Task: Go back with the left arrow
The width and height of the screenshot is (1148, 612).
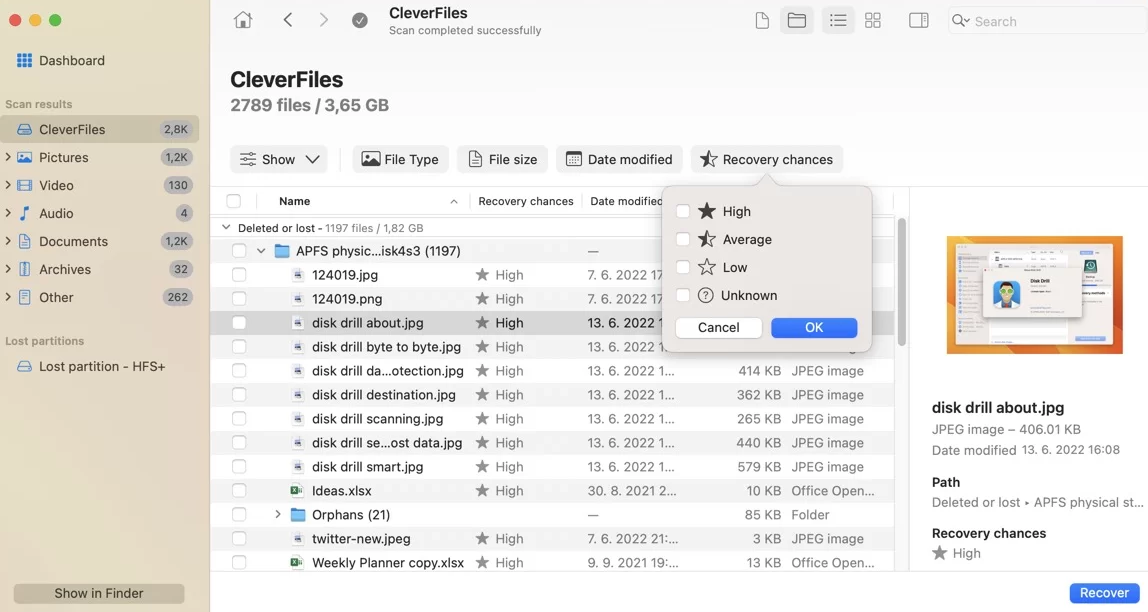Action: 288,20
